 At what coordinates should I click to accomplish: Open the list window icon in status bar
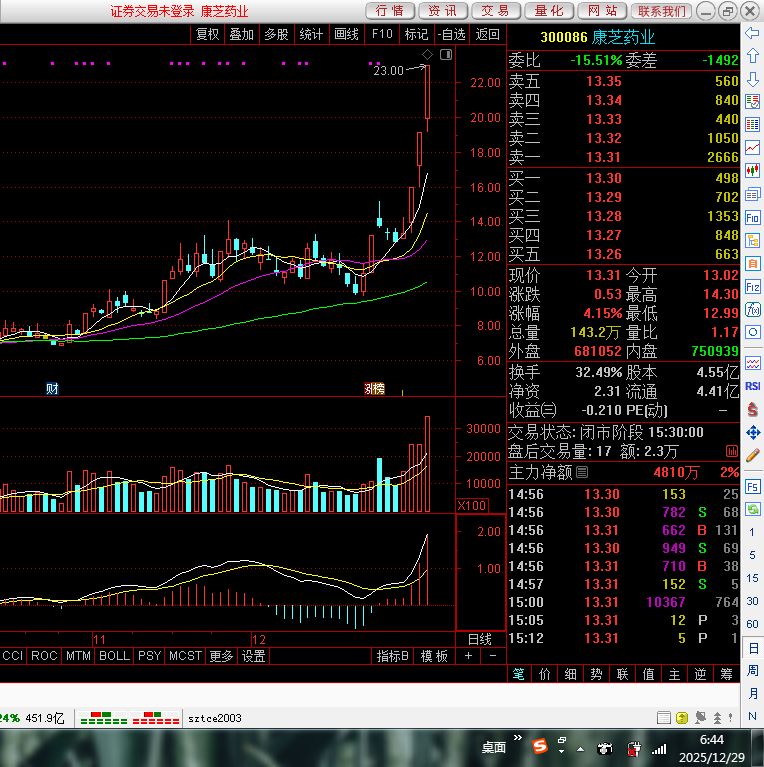click(663, 718)
